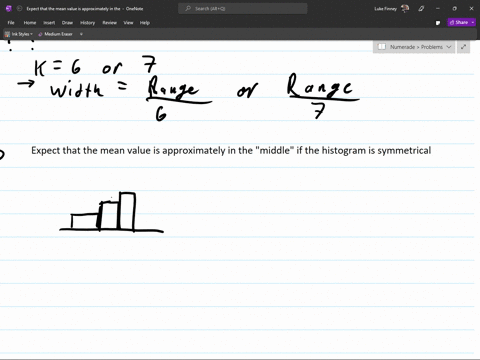The height and width of the screenshot is (360, 480).
Task: Click the "Expect that the mean value" text line
Action: click(x=231, y=150)
